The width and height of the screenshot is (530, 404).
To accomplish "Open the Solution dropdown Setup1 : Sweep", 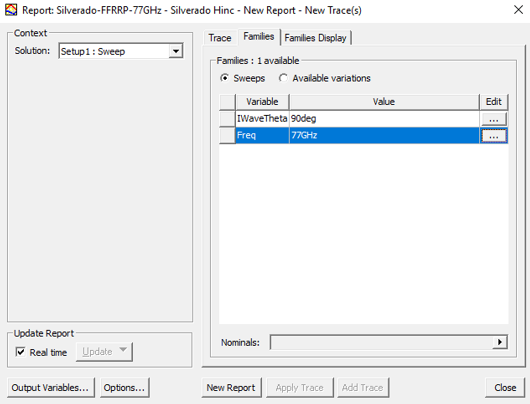I will [x=121, y=51].
